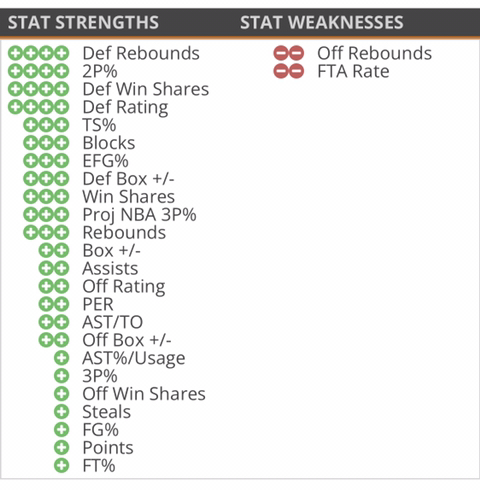Select the STAT STRENGTHS header
Image resolution: width=480 pixels, height=490 pixels.
(x=83, y=23)
